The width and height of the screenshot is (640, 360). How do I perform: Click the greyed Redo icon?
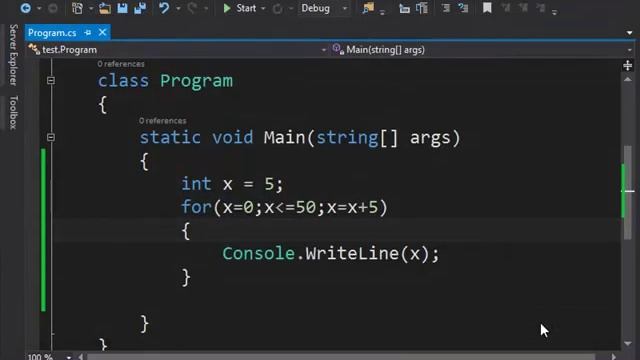point(192,8)
